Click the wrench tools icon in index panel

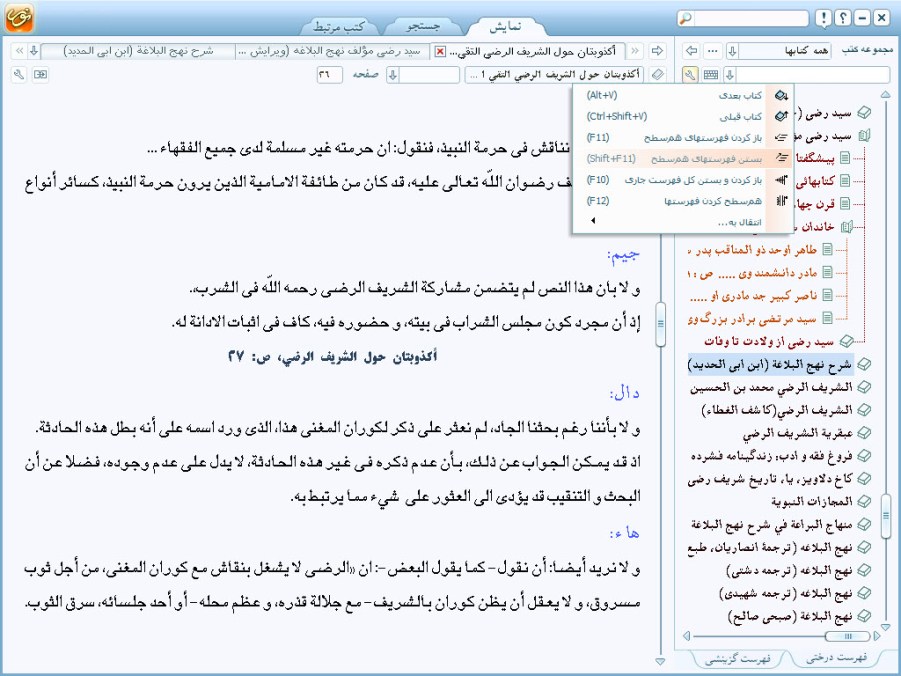tap(690, 74)
